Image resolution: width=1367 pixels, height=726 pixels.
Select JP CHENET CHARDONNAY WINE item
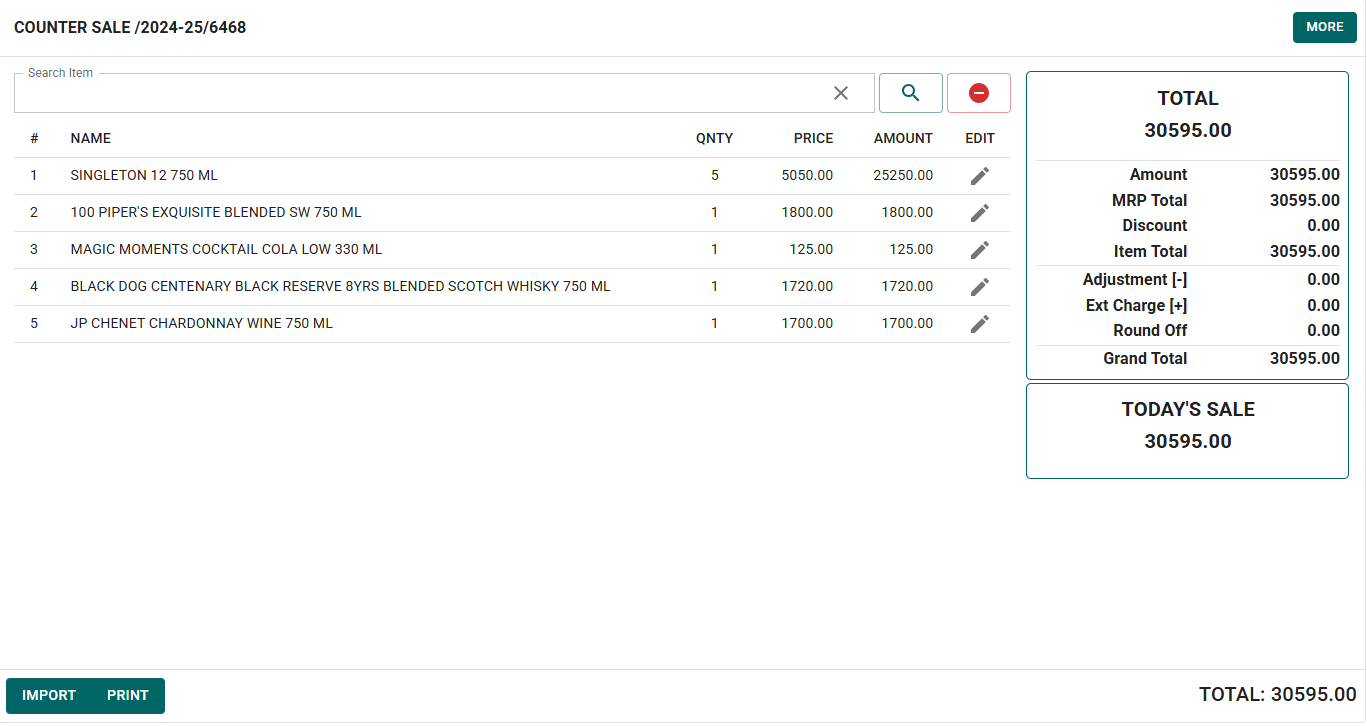tap(202, 323)
